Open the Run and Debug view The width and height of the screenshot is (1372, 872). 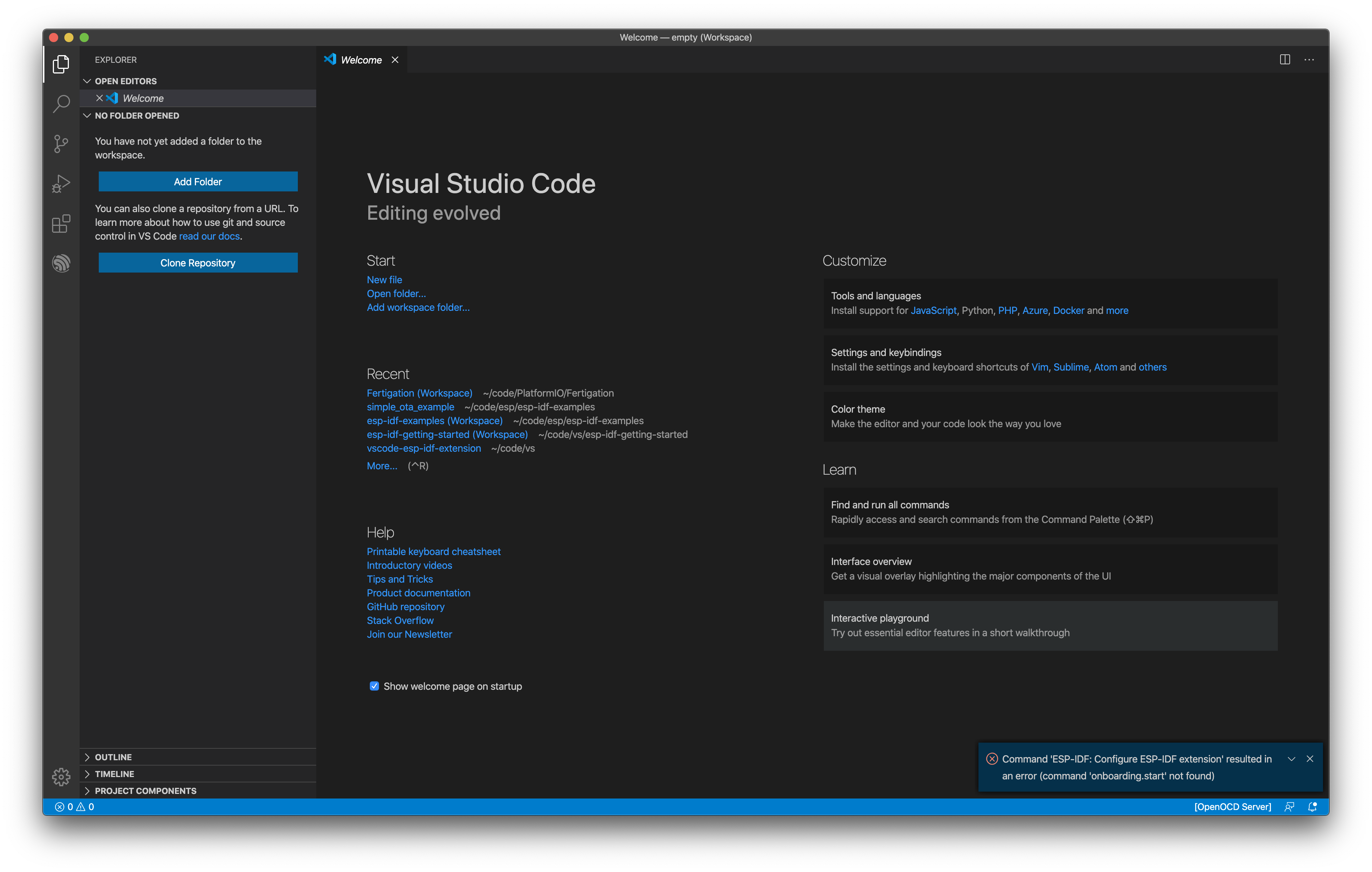pos(61,183)
